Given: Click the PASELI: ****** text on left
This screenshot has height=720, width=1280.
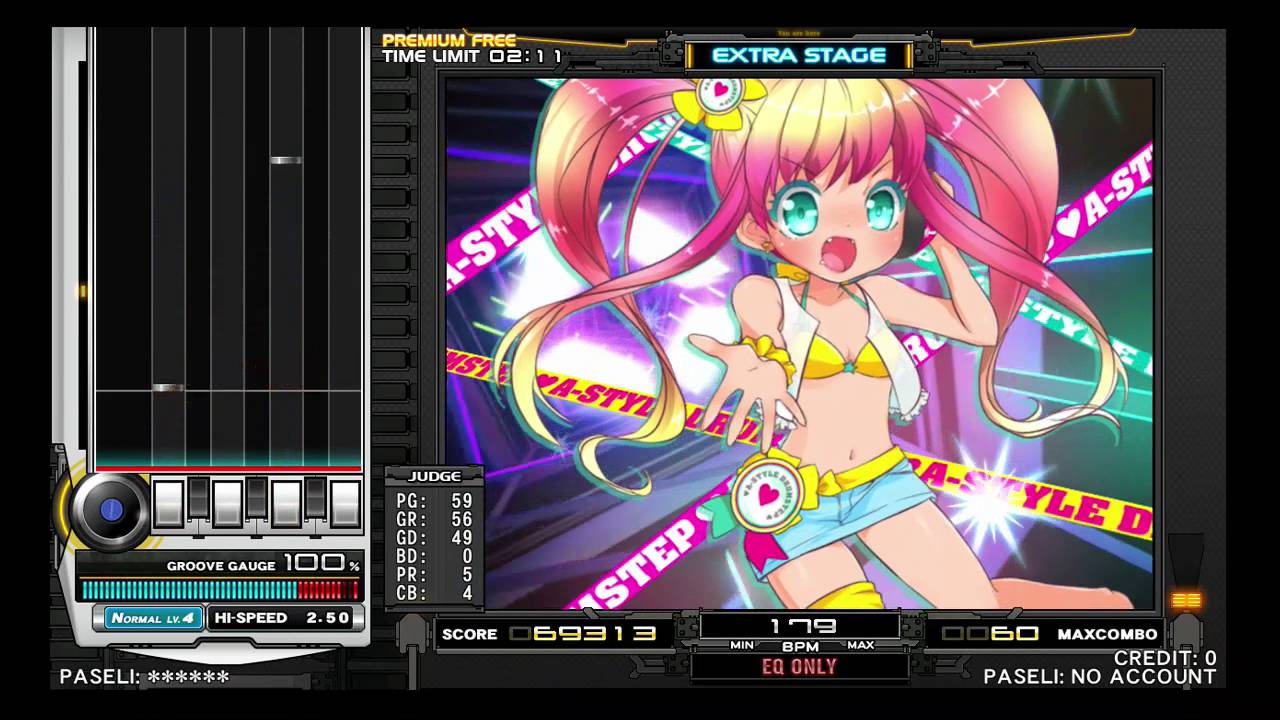Looking at the screenshot, I should pyautogui.click(x=144, y=677).
